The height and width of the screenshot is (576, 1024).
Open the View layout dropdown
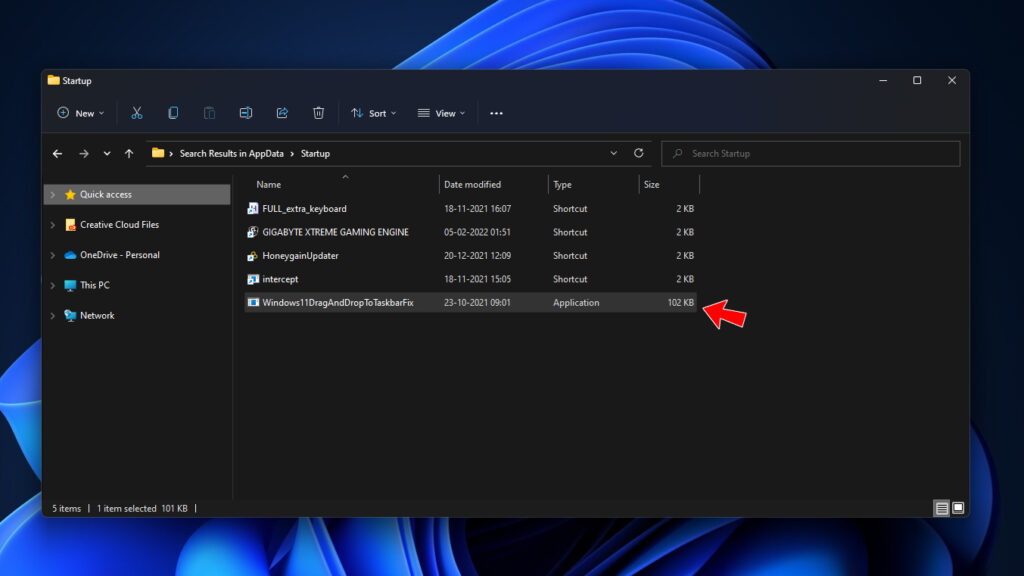click(441, 113)
